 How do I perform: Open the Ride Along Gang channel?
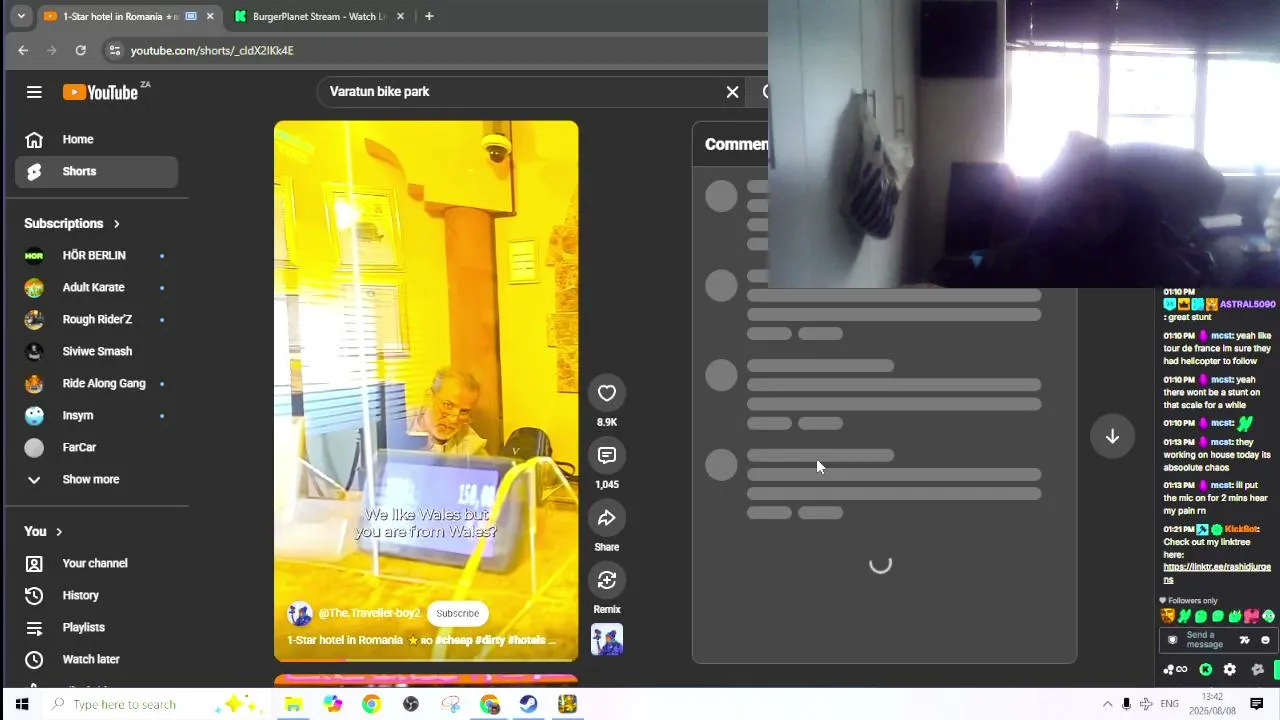coord(96,383)
